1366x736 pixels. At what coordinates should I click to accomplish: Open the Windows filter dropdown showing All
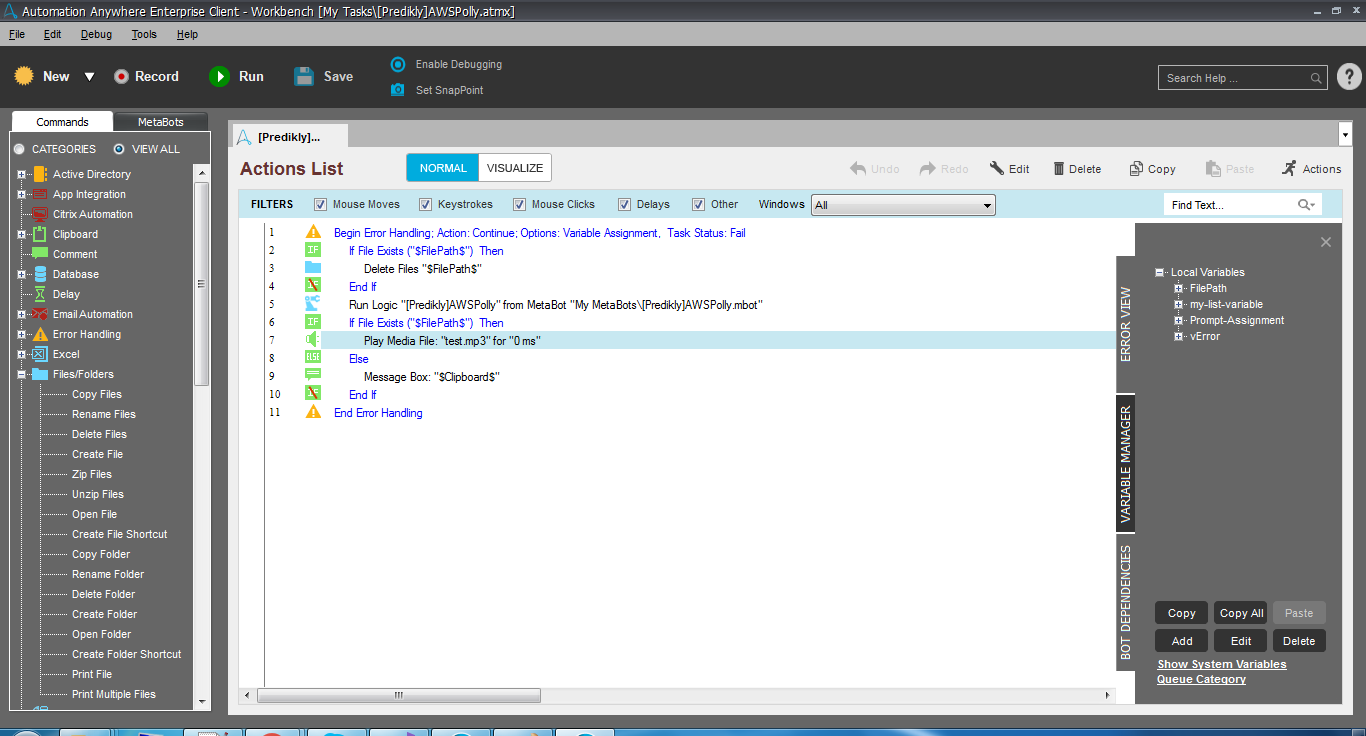pyautogui.click(x=903, y=205)
